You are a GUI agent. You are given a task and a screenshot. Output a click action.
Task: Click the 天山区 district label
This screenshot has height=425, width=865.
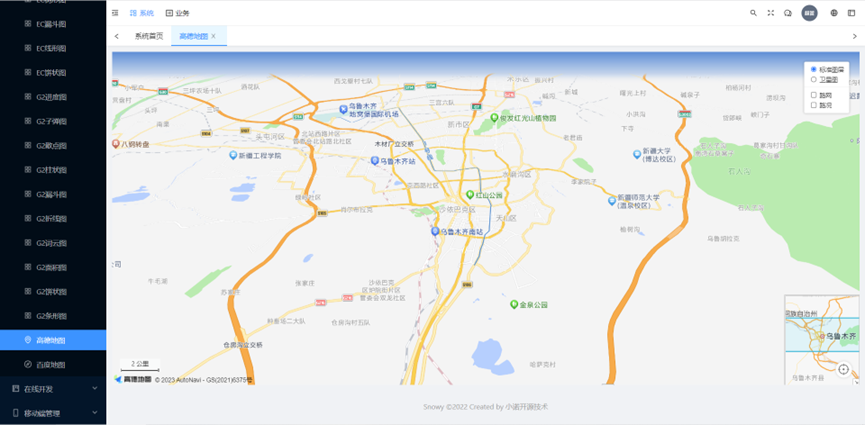[x=505, y=218]
